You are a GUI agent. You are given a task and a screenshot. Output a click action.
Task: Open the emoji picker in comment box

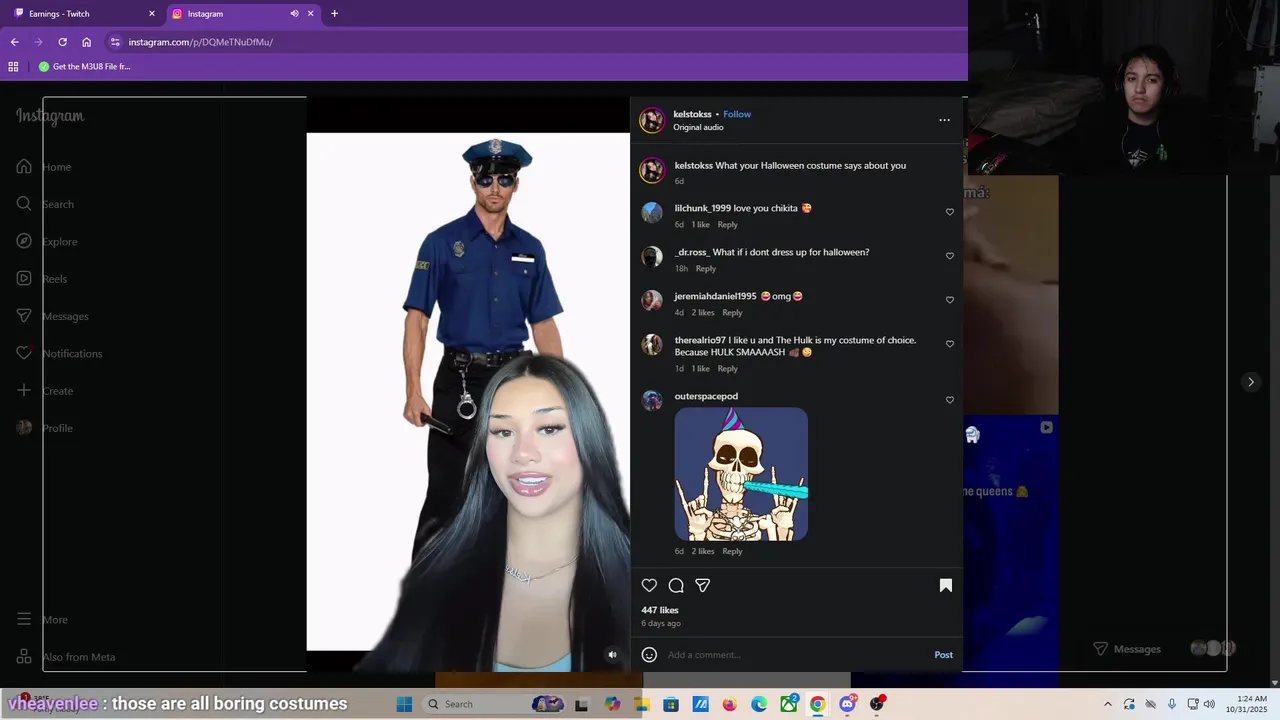649,655
